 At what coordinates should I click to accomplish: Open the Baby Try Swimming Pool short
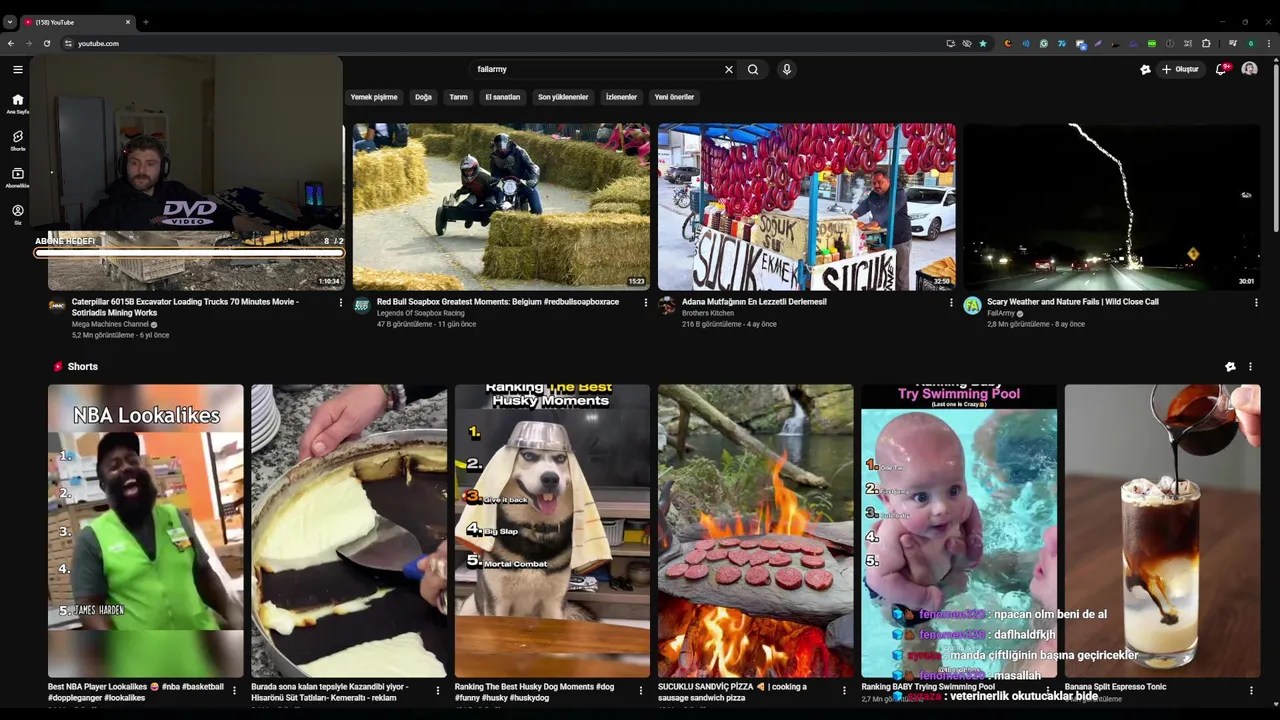click(959, 531)
